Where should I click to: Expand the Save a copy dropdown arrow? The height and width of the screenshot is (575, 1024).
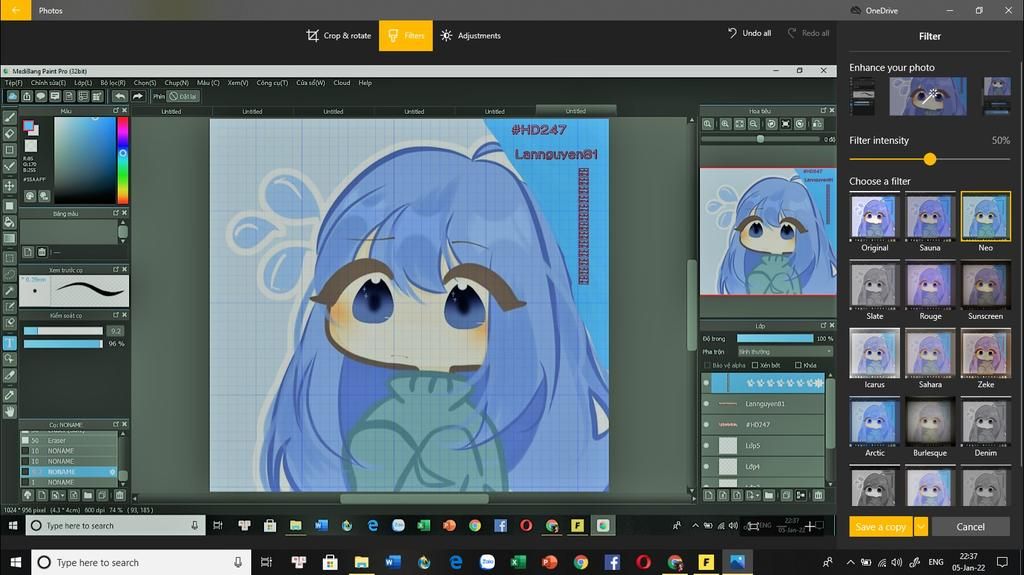click(921, 527)
